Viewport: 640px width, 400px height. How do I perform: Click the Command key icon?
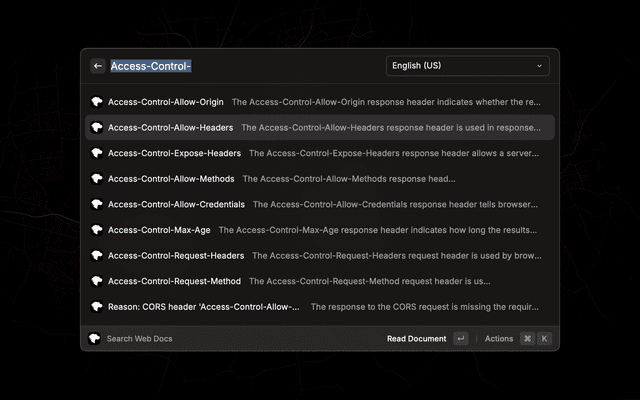point(527,339)
